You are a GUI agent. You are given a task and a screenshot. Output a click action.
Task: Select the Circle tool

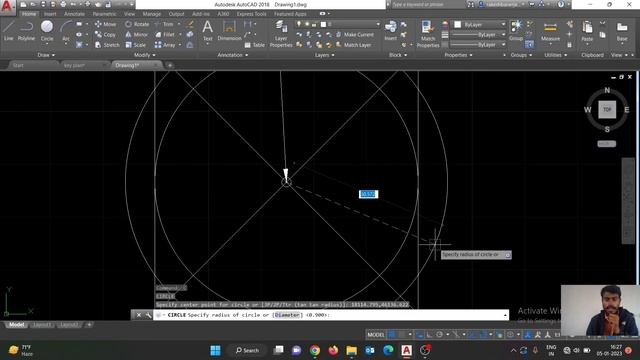[x=47, y=31]
